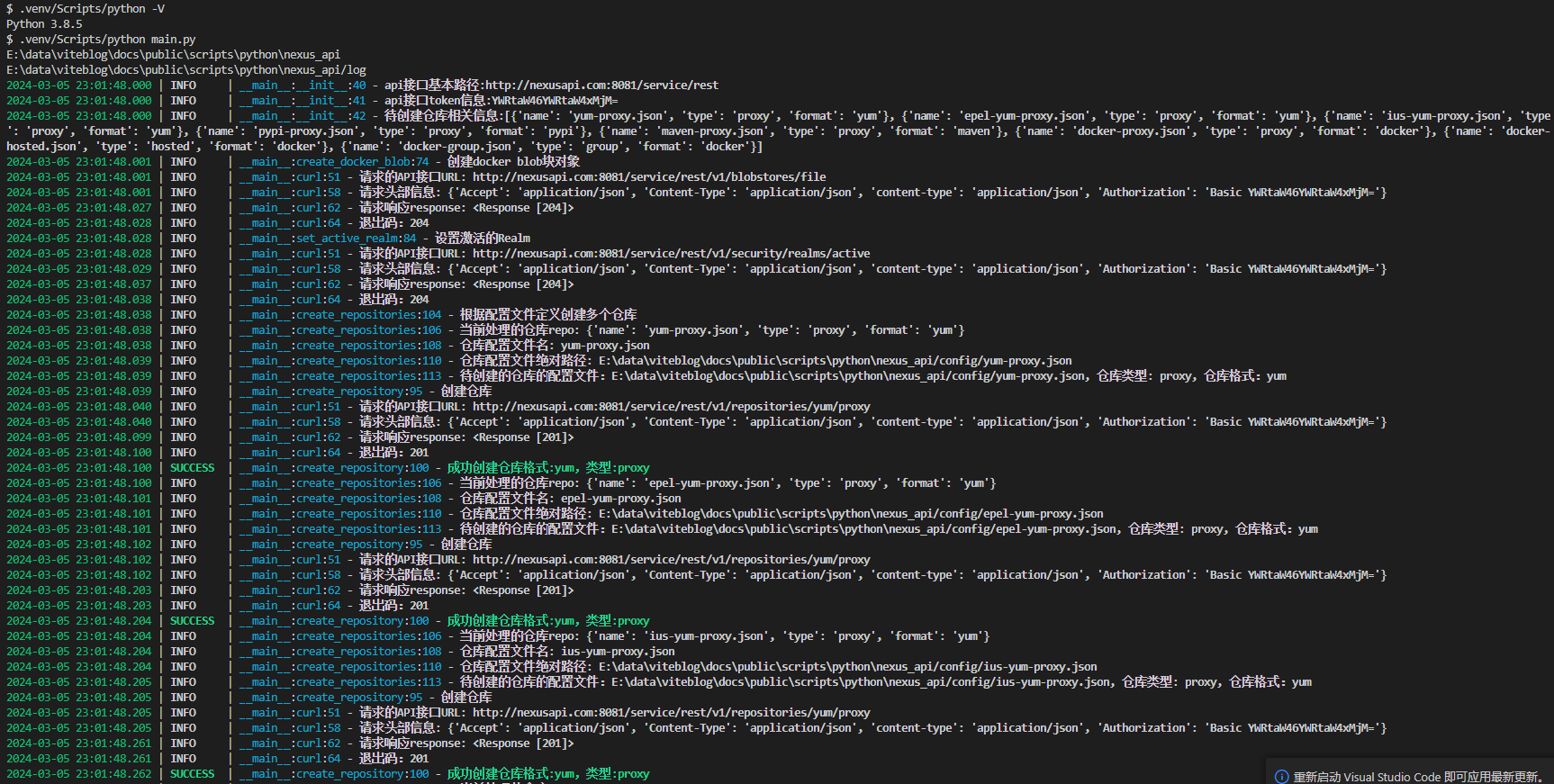1554x784 pixels.
Task: Click the timestamp '23:01:48.027'
Action: pyautogui.click(x=113, y=208)
